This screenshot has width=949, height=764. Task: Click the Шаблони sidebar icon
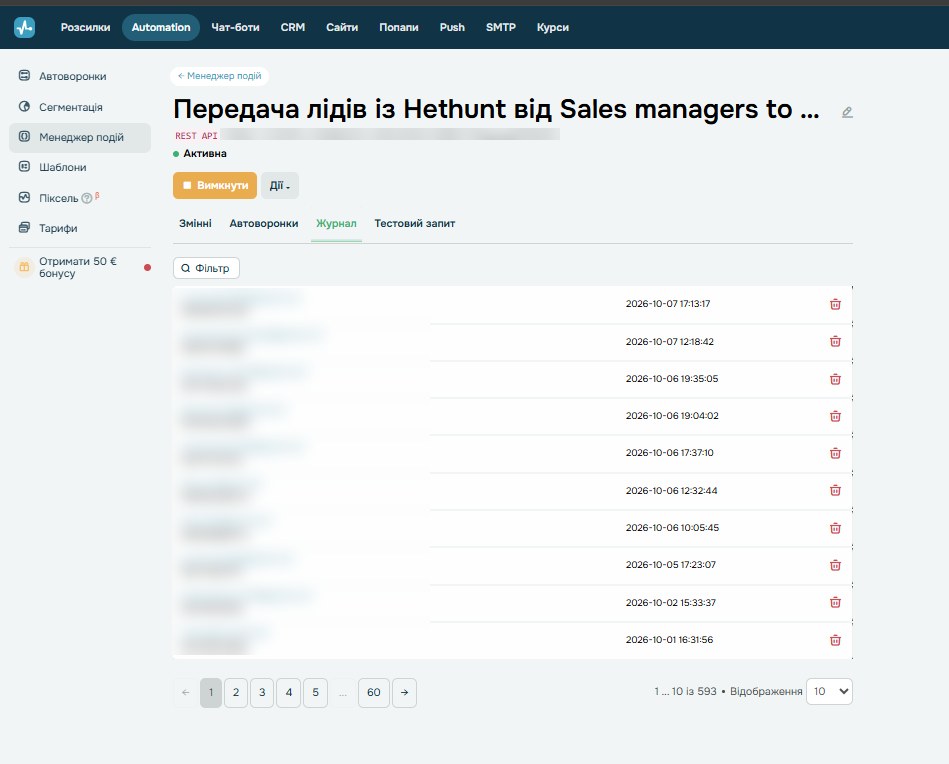(24, 166)
